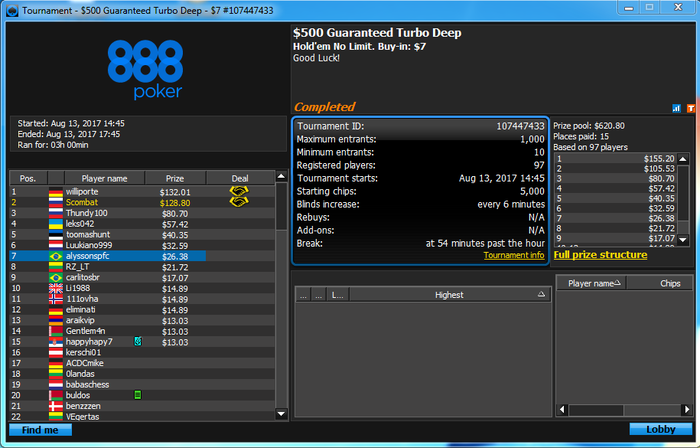Click the orange T icon beside Completed
Viewport: 700px width, 448px height.
point(691,108)
